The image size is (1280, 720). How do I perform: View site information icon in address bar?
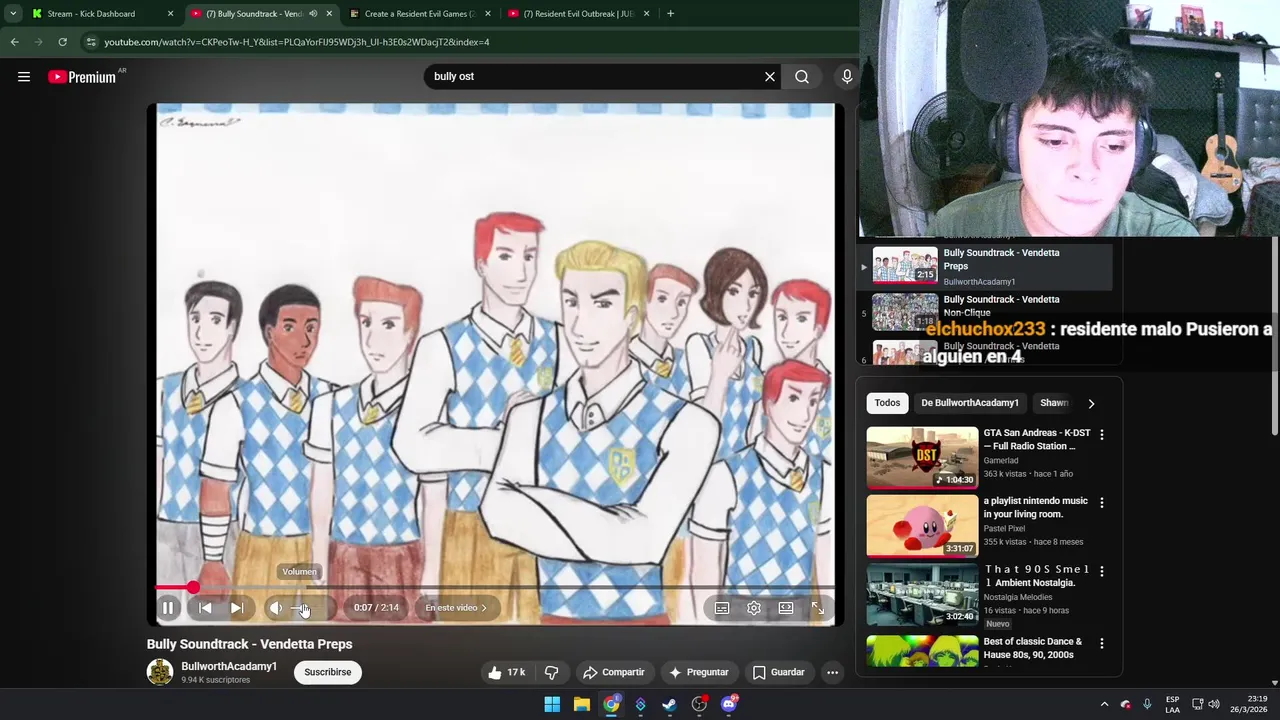(91, 42)
